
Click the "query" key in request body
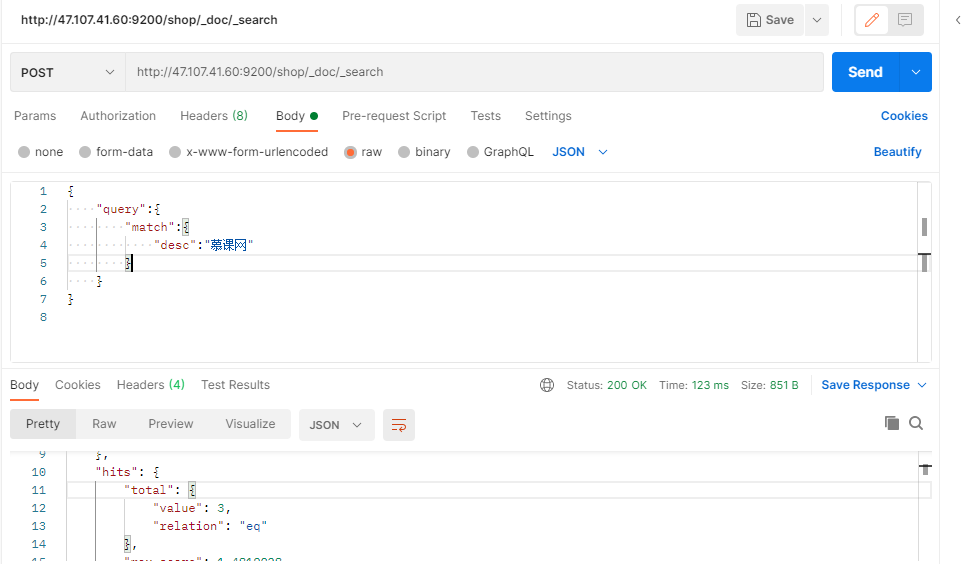tap(121, 209)
